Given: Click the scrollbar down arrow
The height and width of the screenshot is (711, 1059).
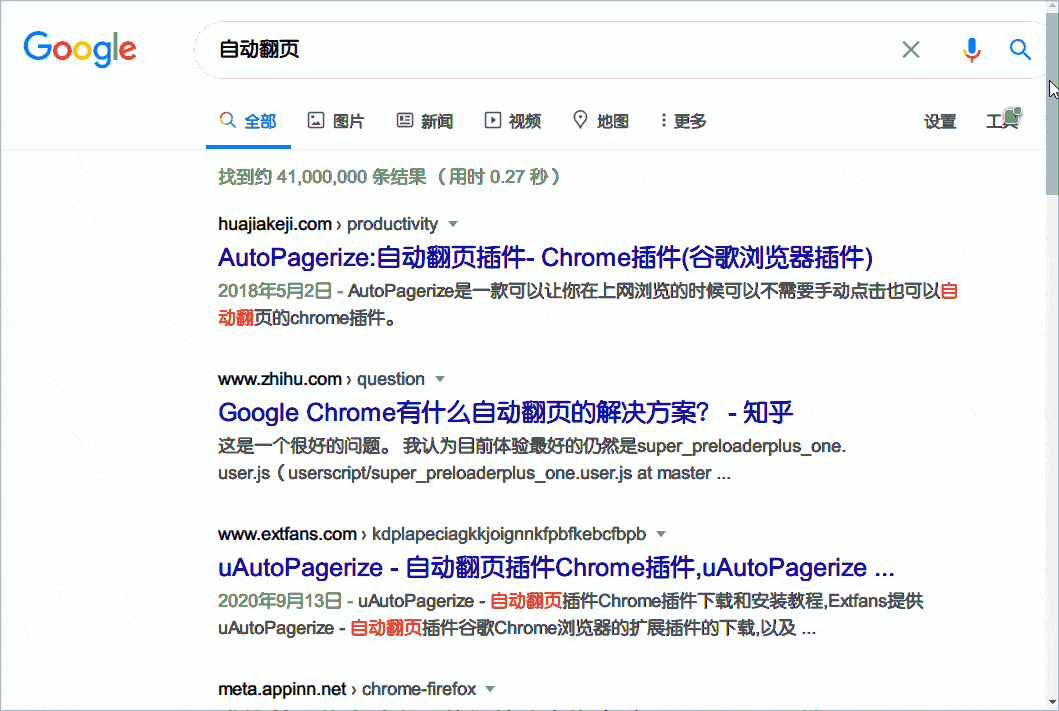Looking at the screenshot, I should pyautogui.click(x=1052, y=702).
